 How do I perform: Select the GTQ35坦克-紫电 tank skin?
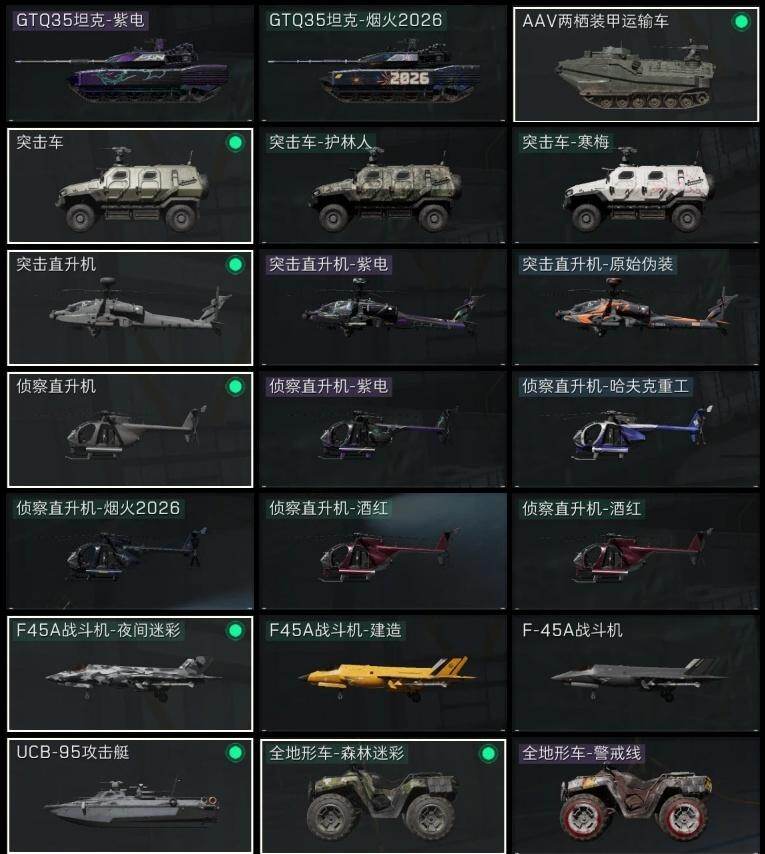(x=130, y=64)
